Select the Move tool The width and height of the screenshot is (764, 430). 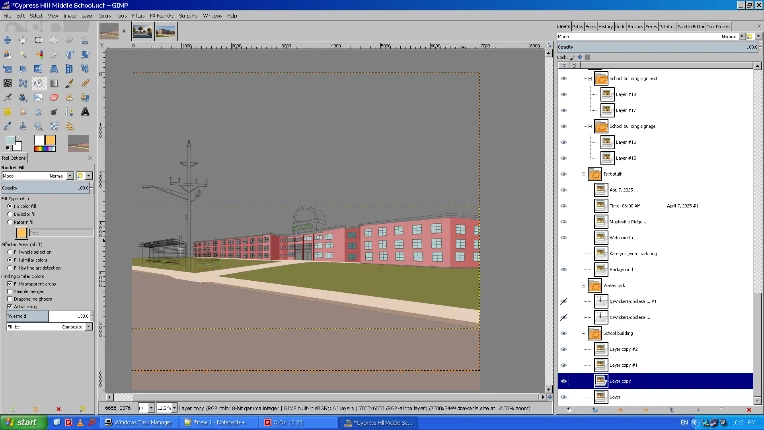point(7,40)
